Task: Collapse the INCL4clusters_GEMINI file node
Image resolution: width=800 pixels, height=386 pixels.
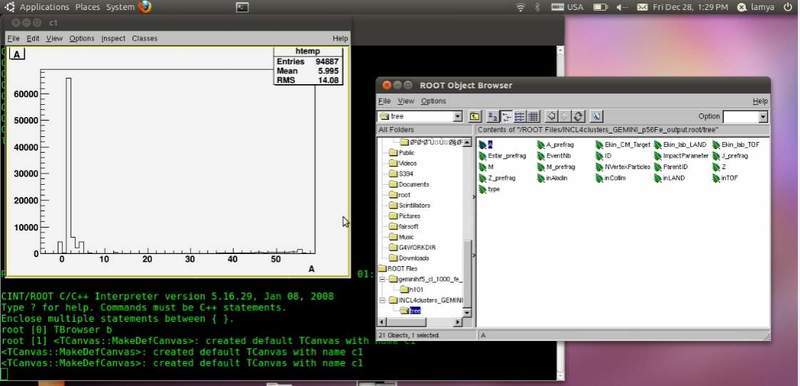Action: click(x=381, y=300)
